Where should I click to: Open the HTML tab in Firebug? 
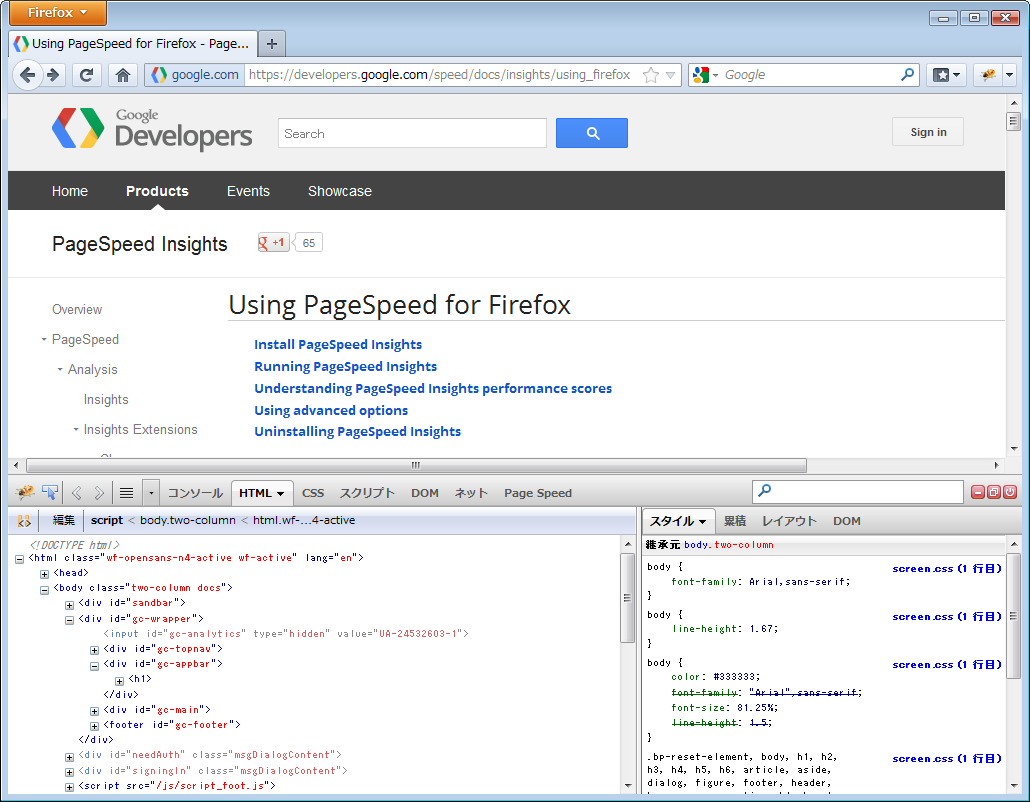click(261, 493)
